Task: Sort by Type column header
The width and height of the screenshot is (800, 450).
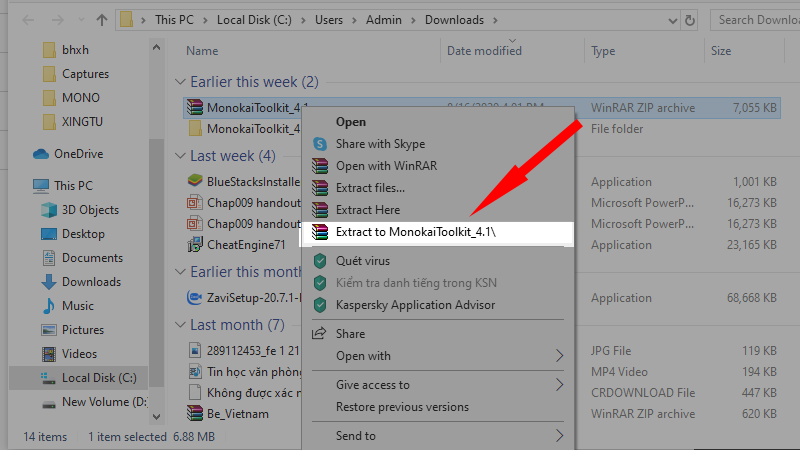Action: 603,51
